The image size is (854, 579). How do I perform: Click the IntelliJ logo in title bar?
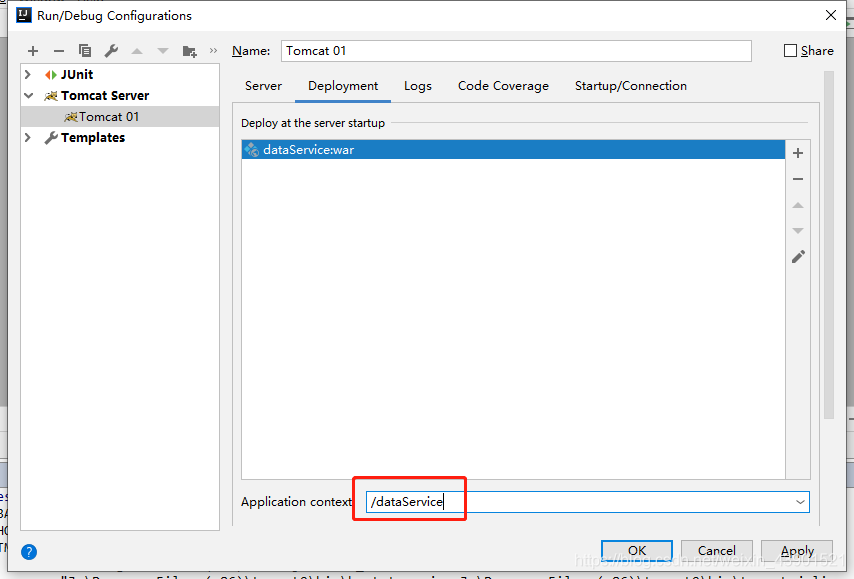(x=24, y=15)
